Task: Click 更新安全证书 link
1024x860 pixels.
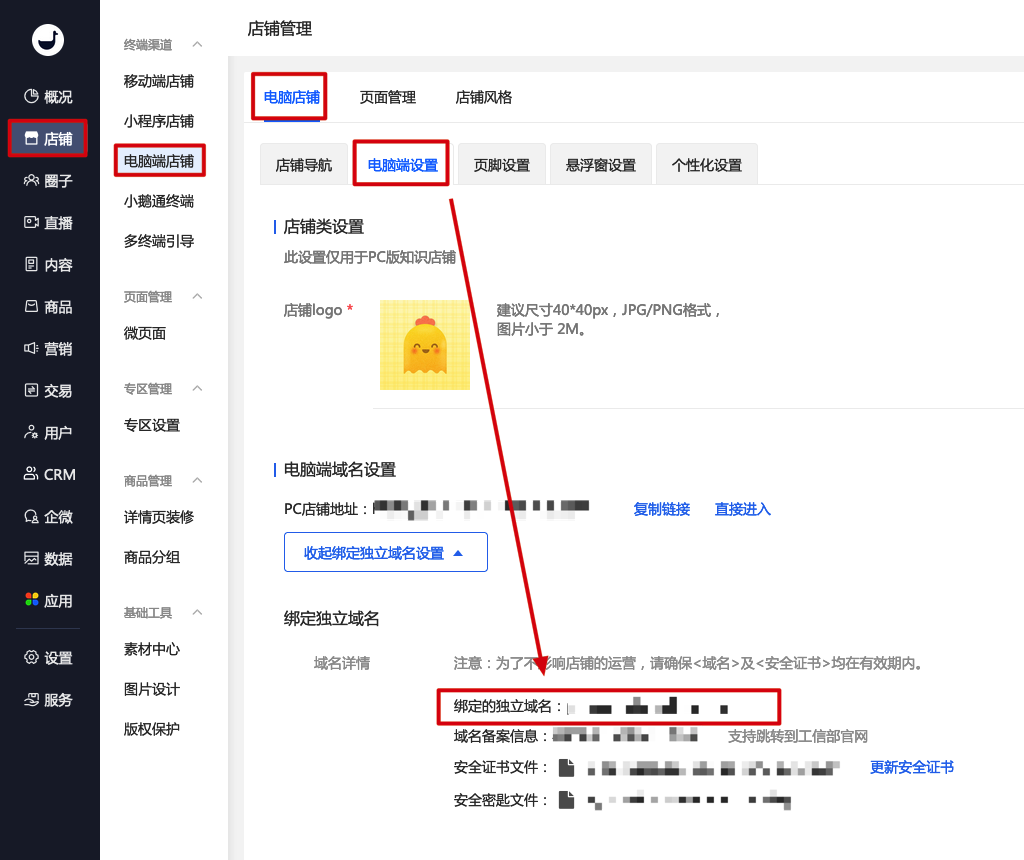Action: pos(912,767)
